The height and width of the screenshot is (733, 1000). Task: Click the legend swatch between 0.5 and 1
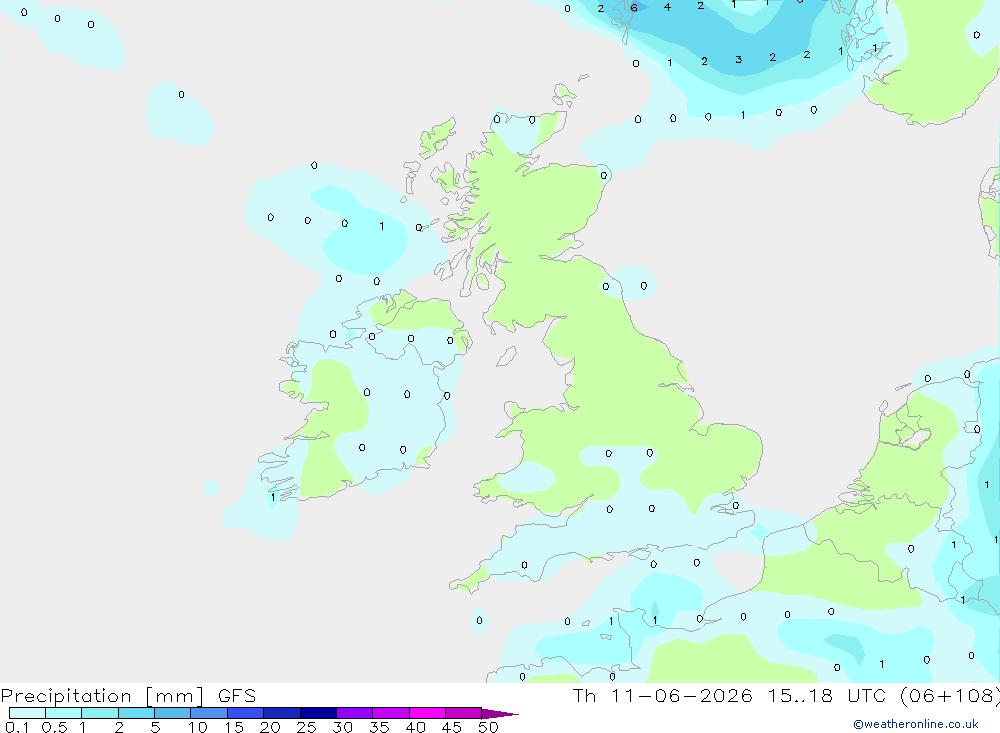point(64,713)
